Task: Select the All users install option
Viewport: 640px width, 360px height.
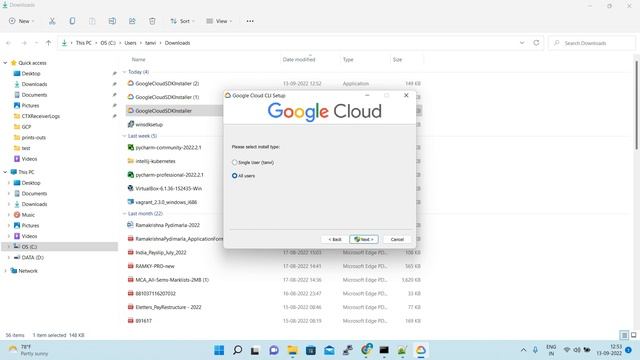Action: [243, 176]
